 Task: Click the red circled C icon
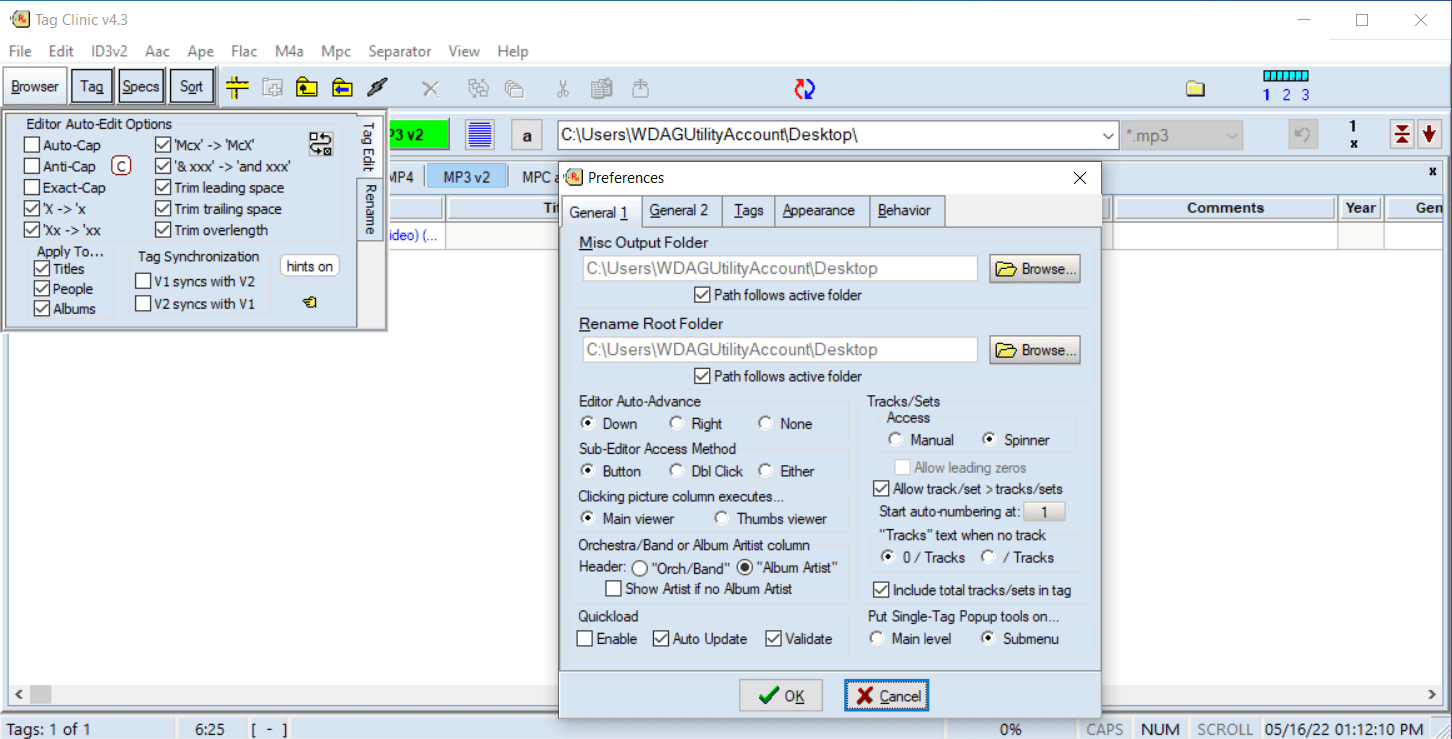coord(121,166)
